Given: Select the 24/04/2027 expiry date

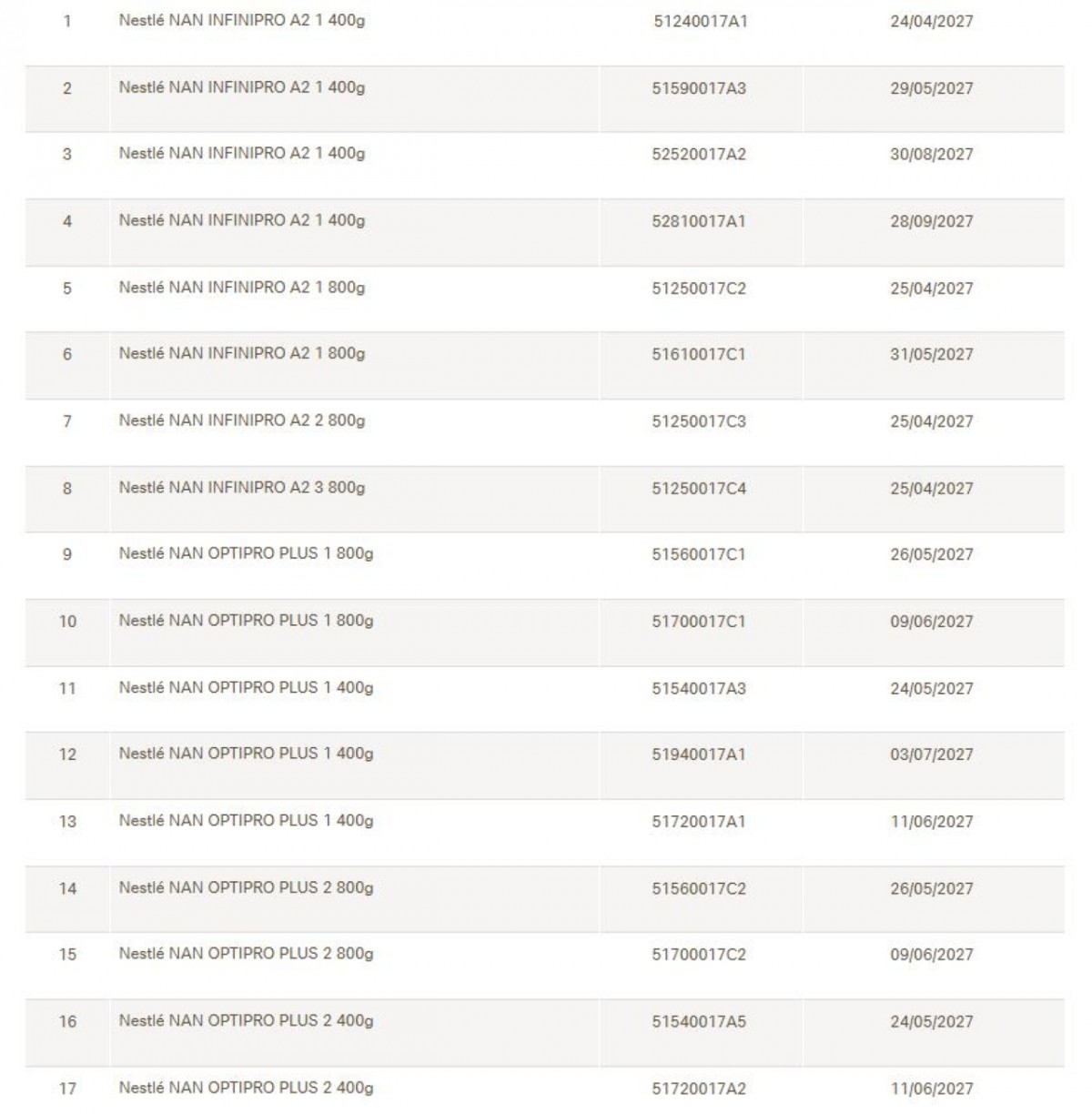Looking at the screenshot, I should pos(931,21).
